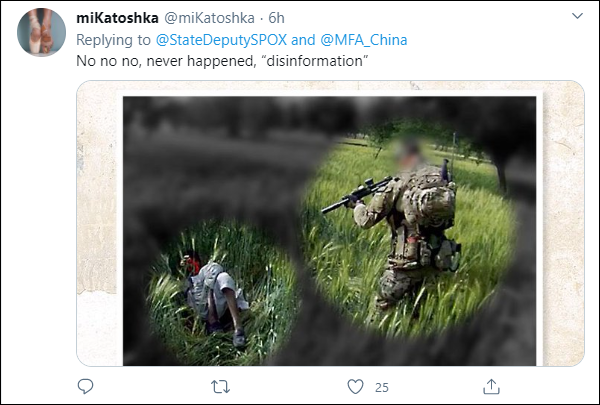
Task: Click the reply speech bubble icon
Action: 85,387
